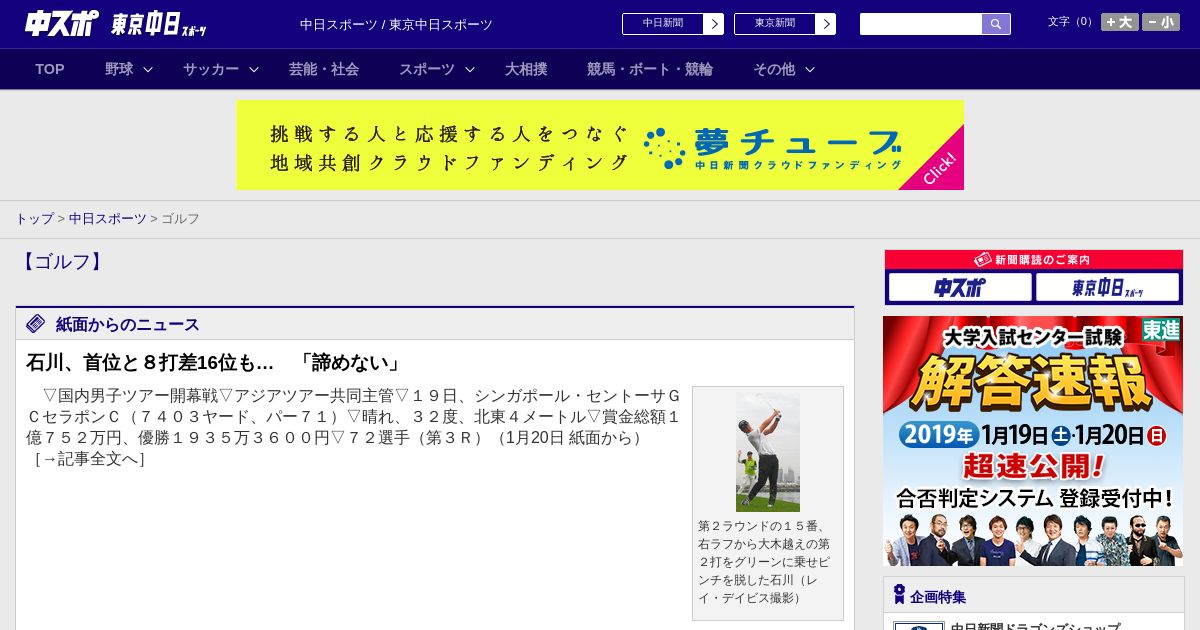The width and height of the screenshot is (1200, 630).
Task: Expand the スポーツ dropdown chevron
Action: point(470,69)
